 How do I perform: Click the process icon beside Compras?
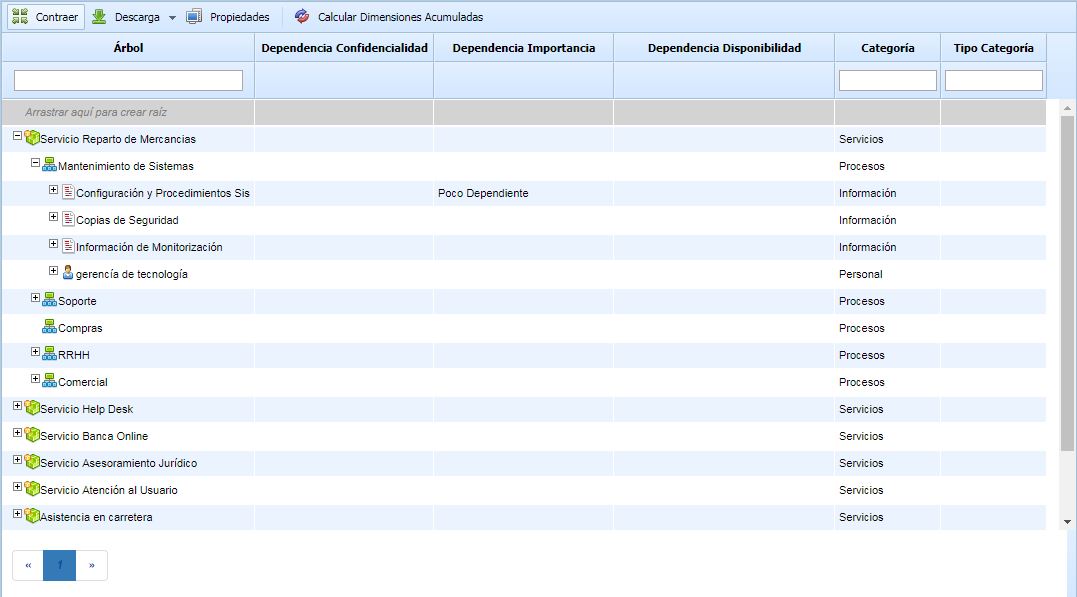(x=50, y=327)
